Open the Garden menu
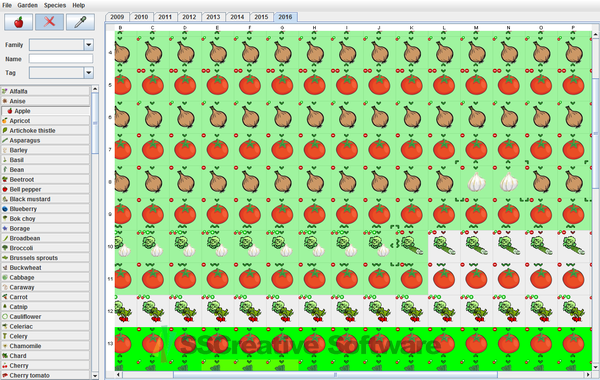This screenshot has height=380, width=600. [28, 5]
